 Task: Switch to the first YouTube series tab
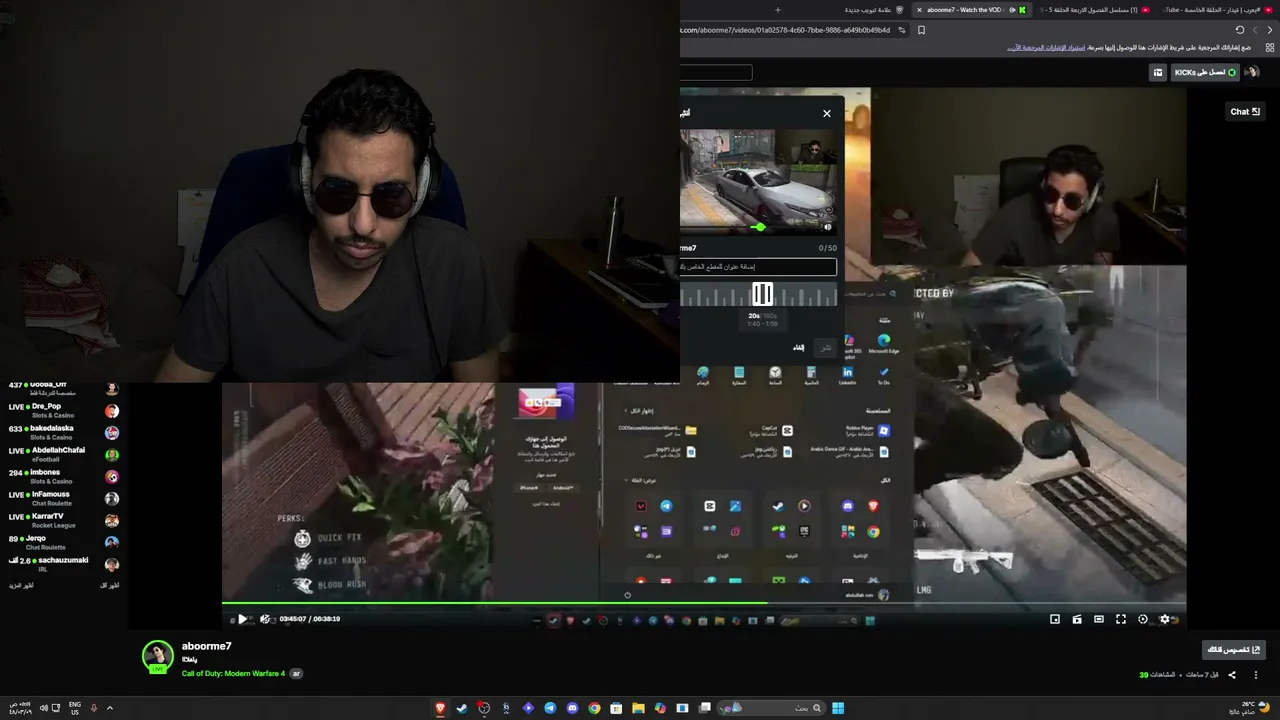click(x=1094, y=10)
